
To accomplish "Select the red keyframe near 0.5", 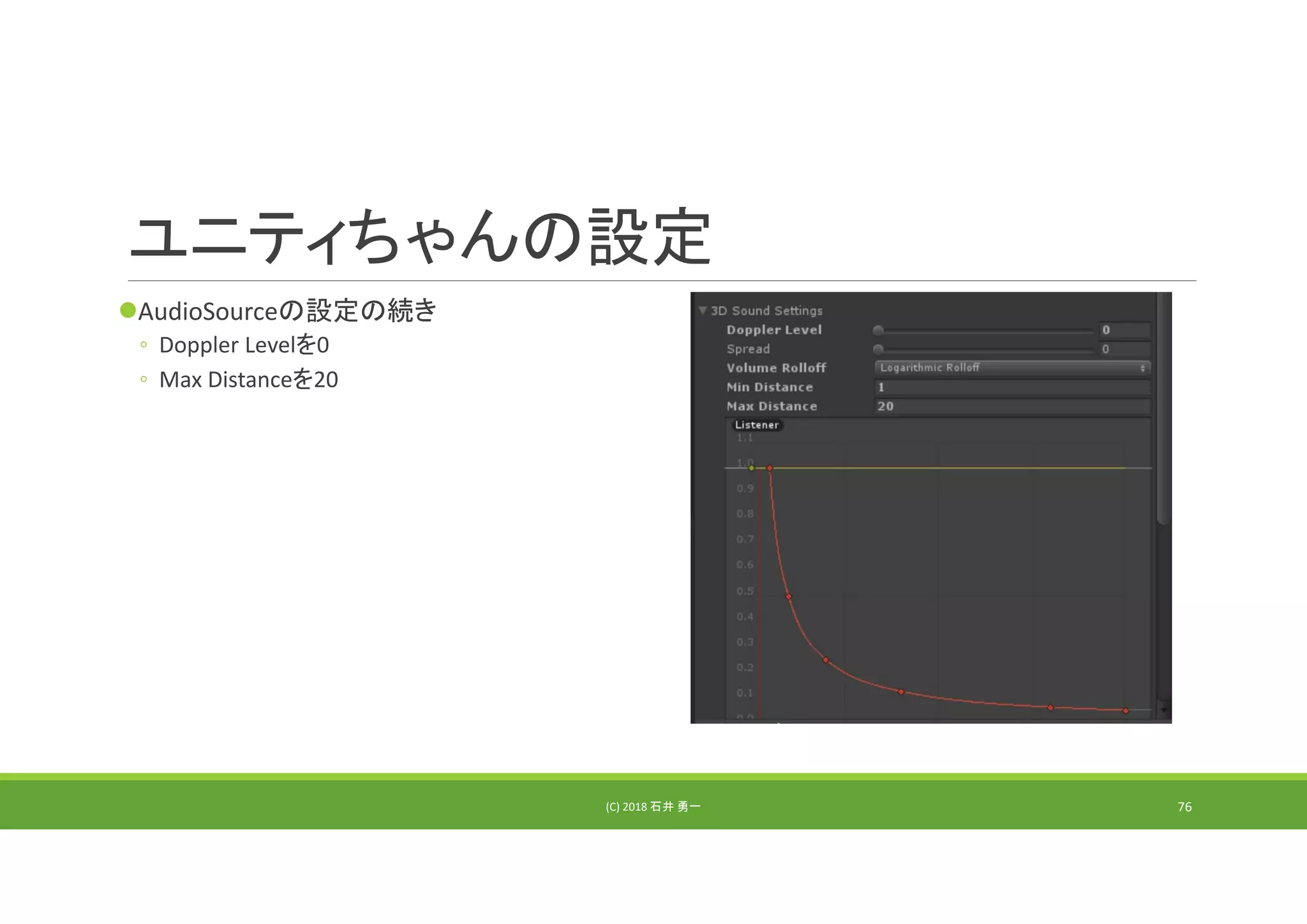I will pos(789,597).
